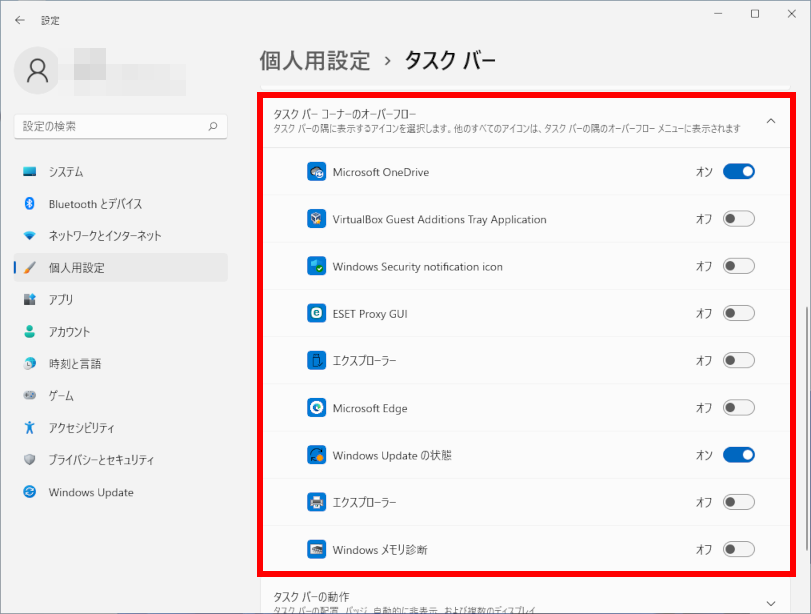
Task: Click the printer エクスプローラー icon
Action: (x=317, y=502)
